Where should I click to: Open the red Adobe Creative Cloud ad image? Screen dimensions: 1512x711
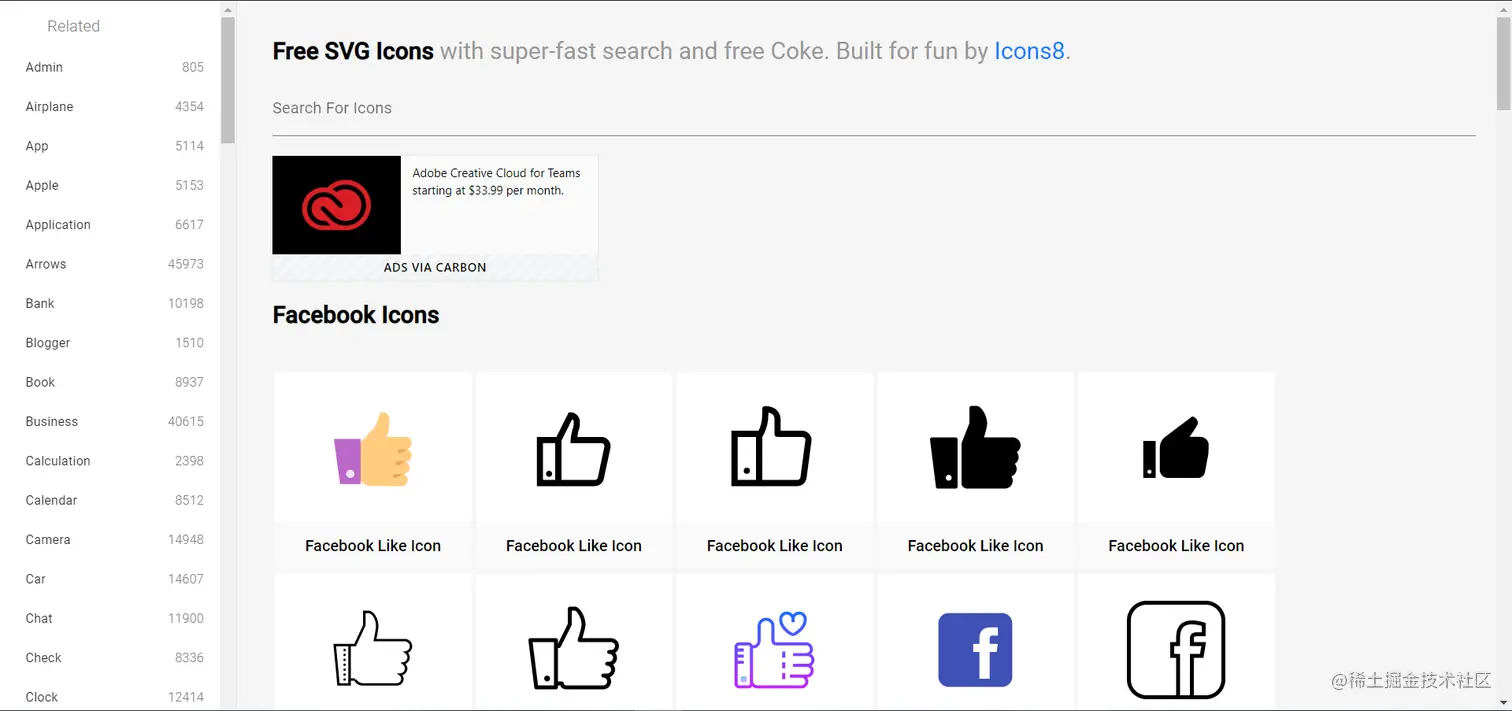(x=336, y=205)
